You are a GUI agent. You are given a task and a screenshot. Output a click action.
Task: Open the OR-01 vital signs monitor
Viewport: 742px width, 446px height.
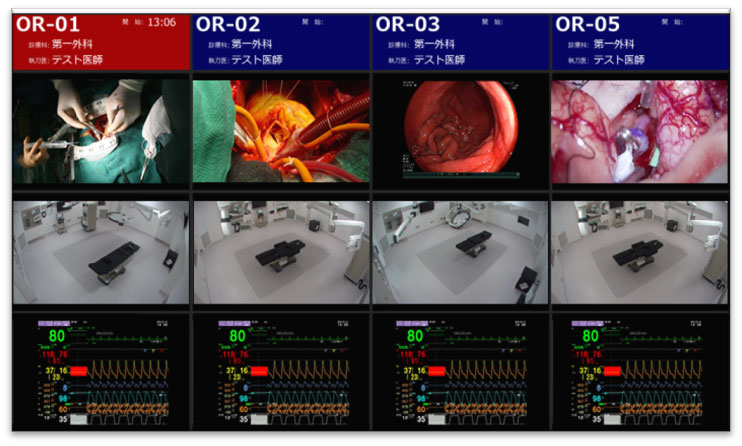pyautogui.click(x=103, y=372)
